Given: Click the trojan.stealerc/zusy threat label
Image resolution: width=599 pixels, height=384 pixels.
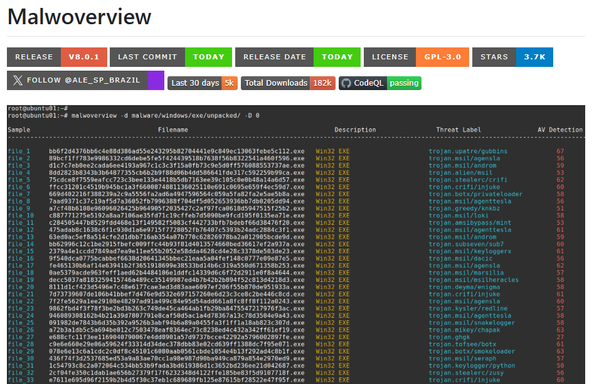Looking at the screenshot, I should 466,373.
